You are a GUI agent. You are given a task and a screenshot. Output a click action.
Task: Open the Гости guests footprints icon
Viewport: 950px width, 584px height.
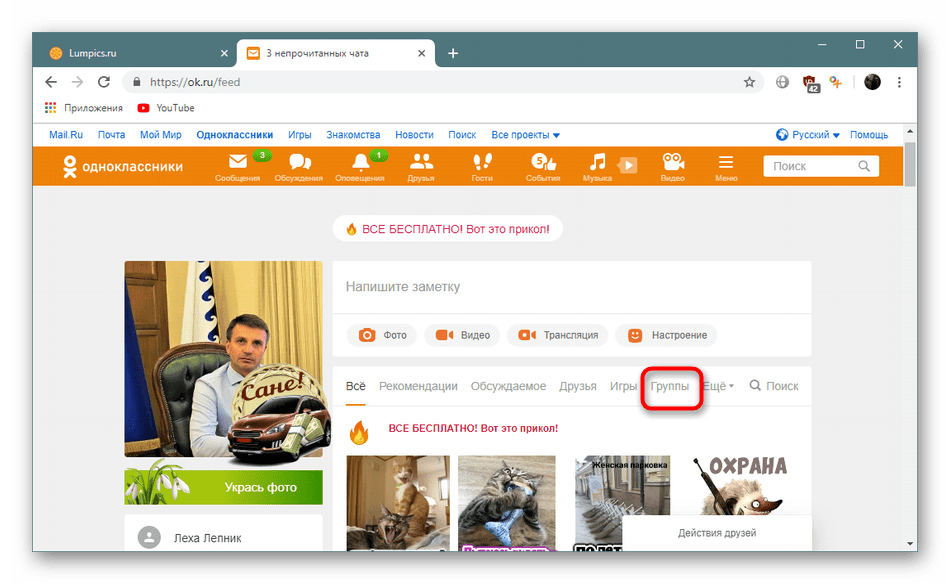[x=482, y=167]
